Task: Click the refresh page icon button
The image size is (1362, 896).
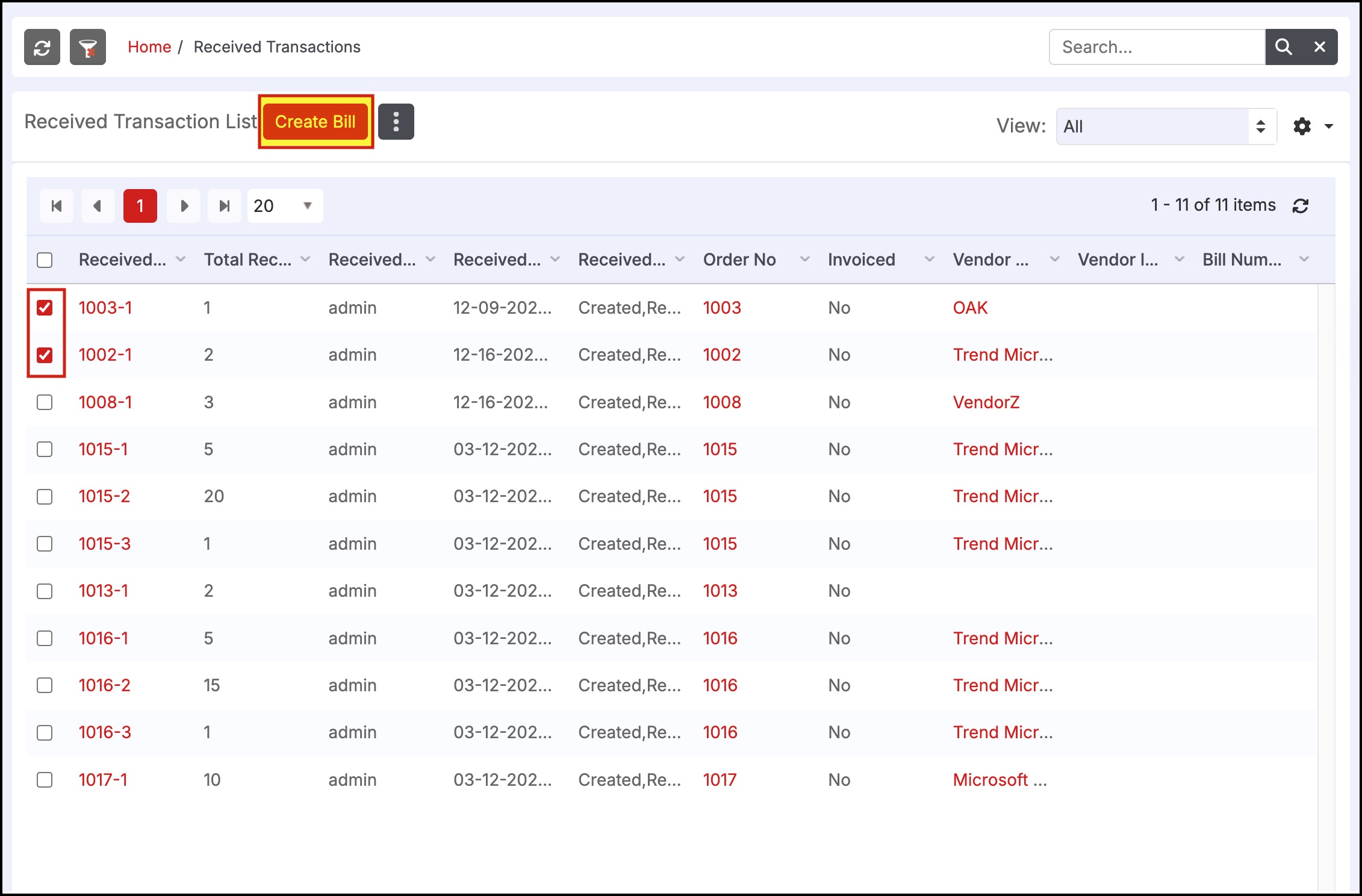Action: (x=42, y=47)
